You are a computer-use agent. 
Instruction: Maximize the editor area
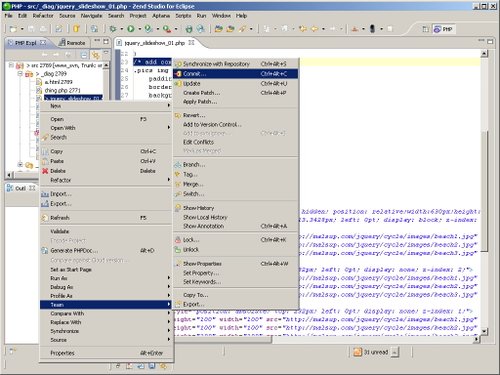[490, 42]
